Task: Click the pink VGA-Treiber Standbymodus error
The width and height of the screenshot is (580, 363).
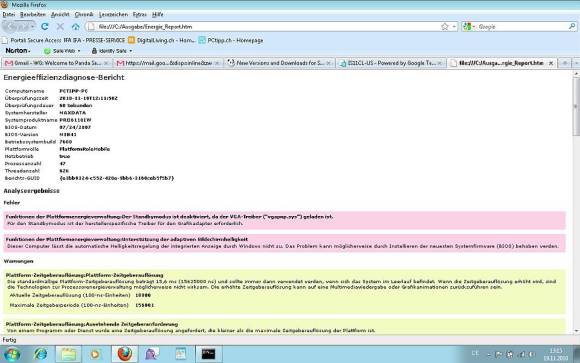Action: pos(284,220)
